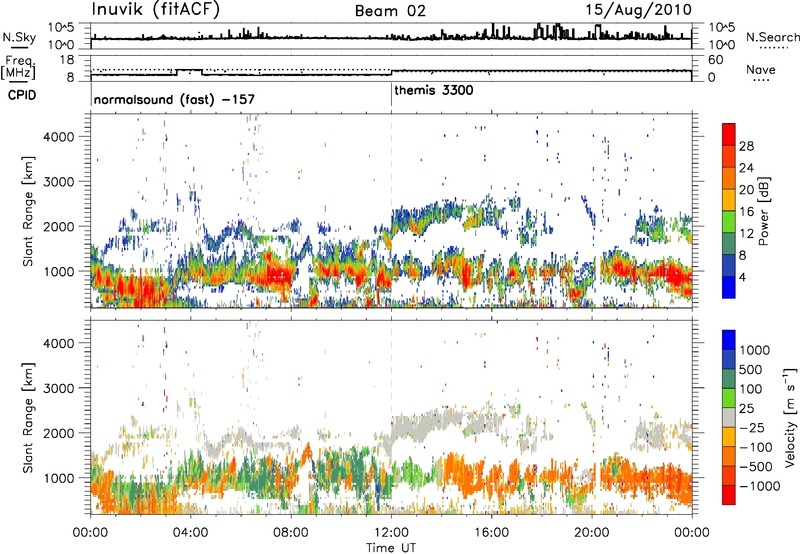The height and width of the screenshot is (554, 800).
Task: Click the "Slant Range [km]" label of power panel
Action: 28,211
